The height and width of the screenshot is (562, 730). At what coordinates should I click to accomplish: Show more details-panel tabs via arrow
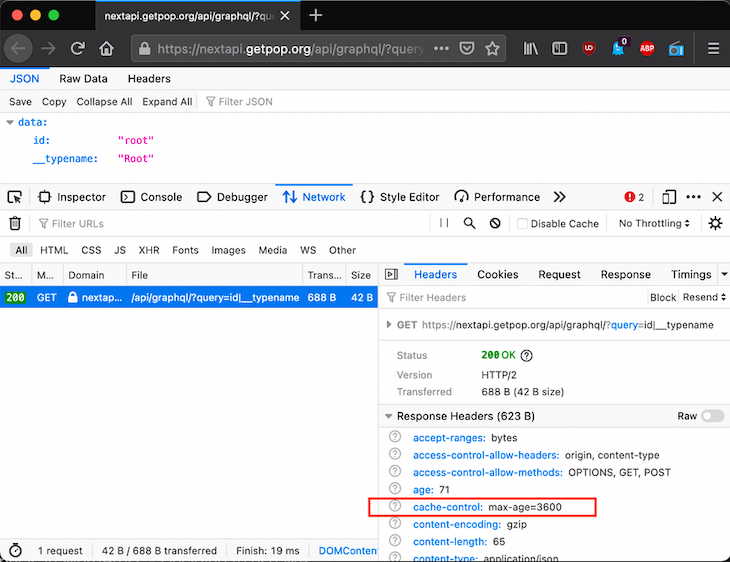pyautogui.click(x=724, y=274)
